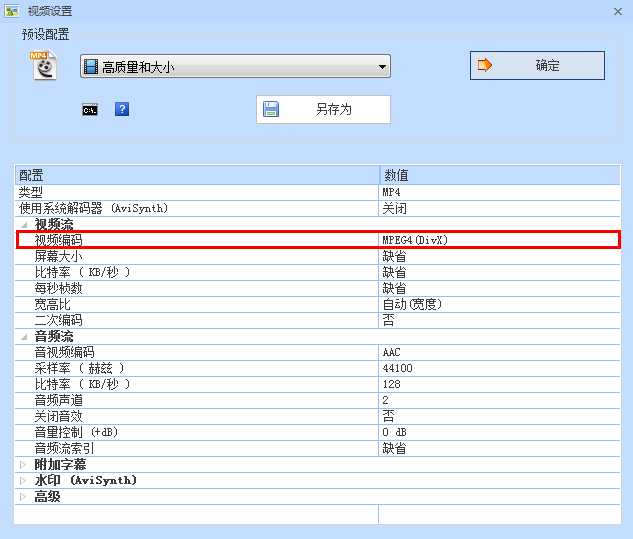Select the 使用系统解码器 (AviSynth) row
633x539 pixels.
point(318,209)
